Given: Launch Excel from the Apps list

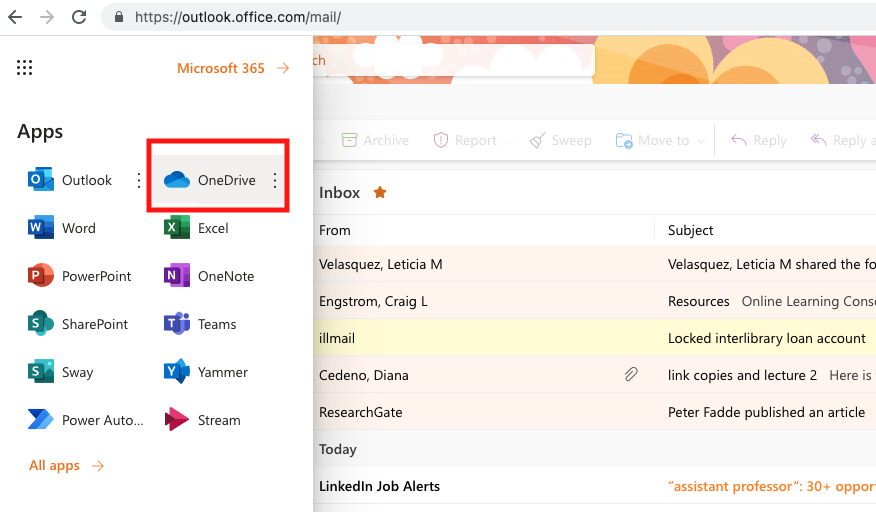Looking at the screenshot, I should point(196,228).
